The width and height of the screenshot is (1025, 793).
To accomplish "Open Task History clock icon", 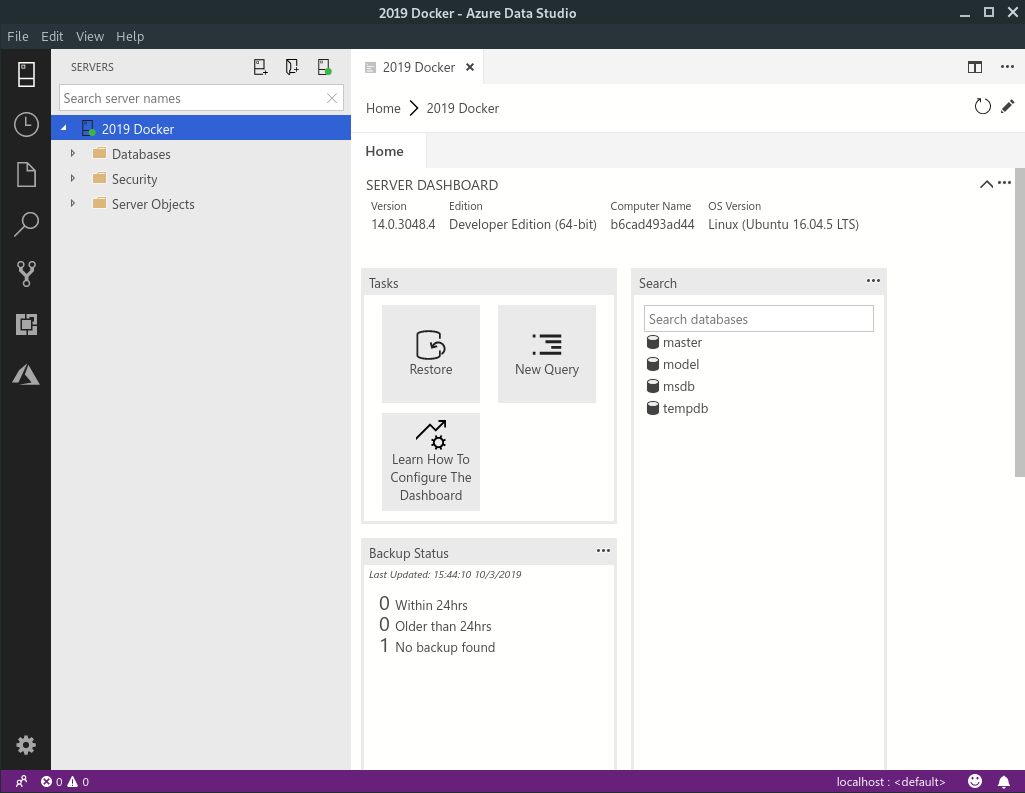I will [x=25, y=124].
